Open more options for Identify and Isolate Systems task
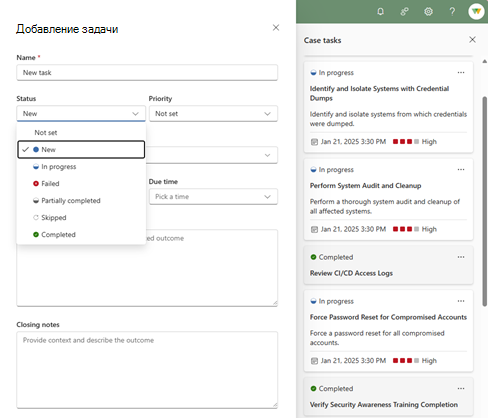This screenshot has width=488, height=418. tap(461, 73)
